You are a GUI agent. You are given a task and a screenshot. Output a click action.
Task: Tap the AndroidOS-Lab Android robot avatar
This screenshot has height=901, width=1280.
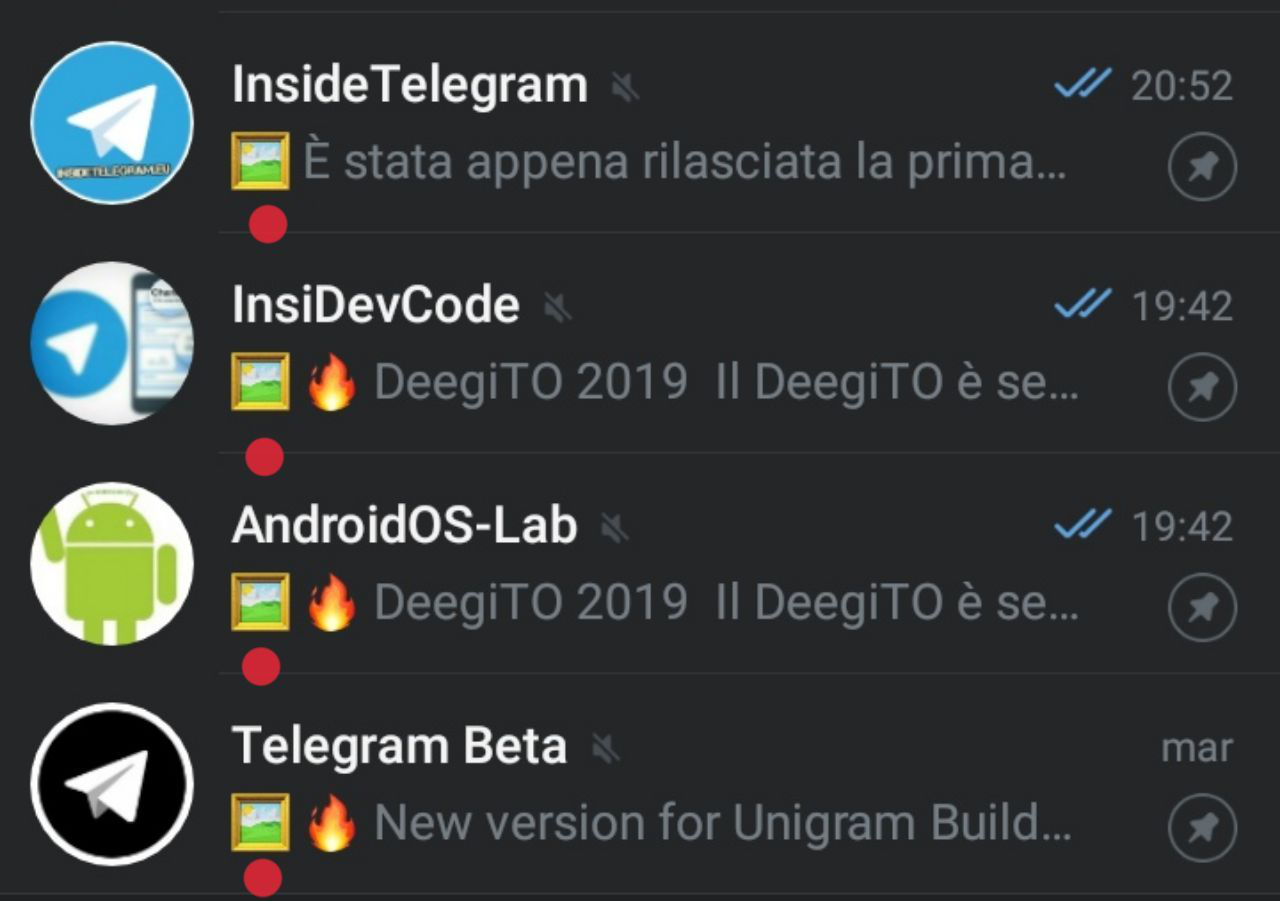(112, 563)
